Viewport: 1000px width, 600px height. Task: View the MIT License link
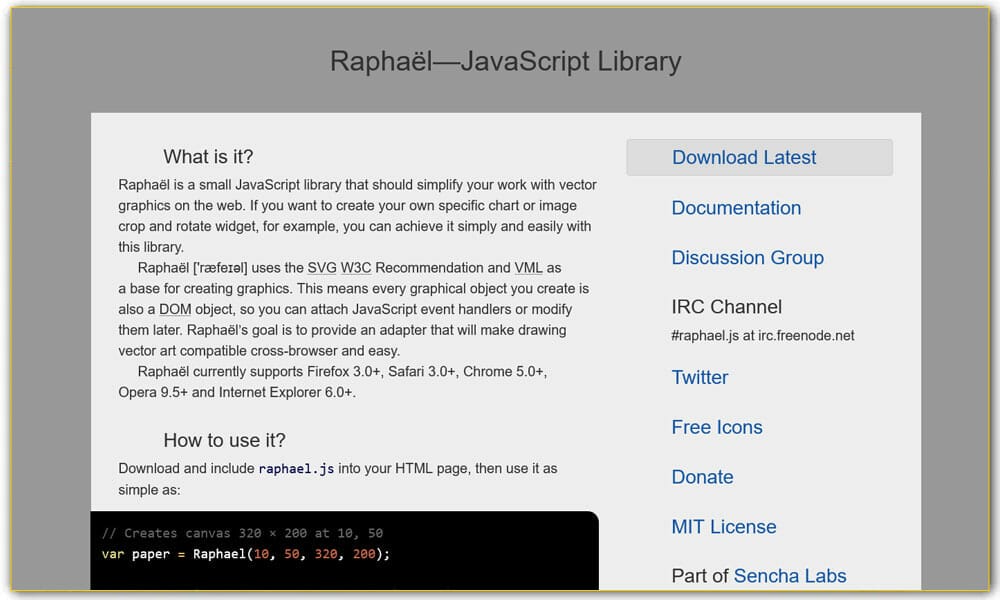[x=723, y=527]
